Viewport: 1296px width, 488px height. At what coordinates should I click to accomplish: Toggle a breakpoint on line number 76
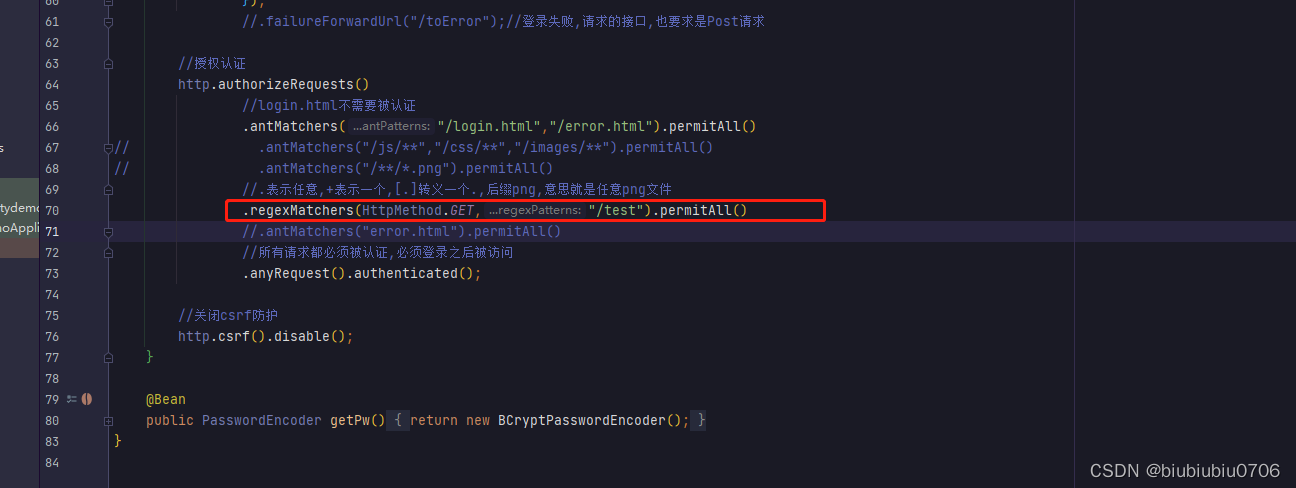pos(52,336)
